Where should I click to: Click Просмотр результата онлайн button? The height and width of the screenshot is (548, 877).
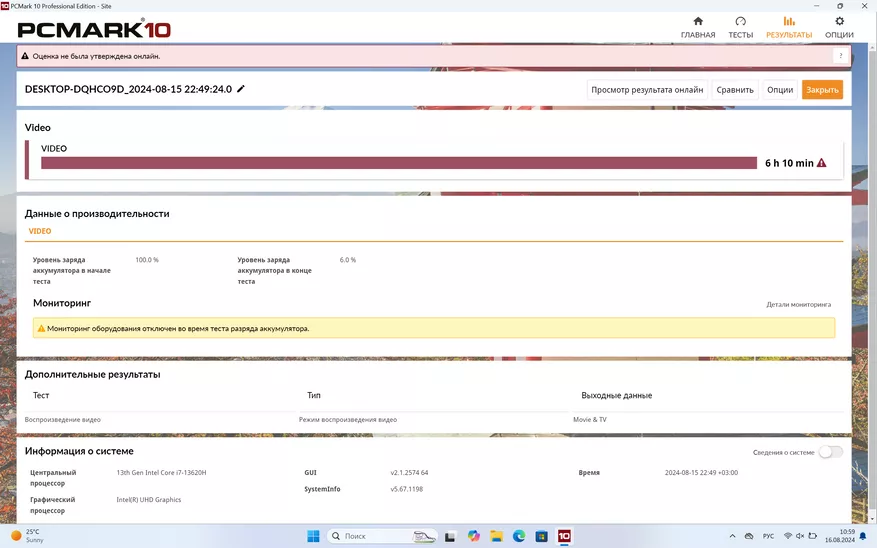click(647, 89)
